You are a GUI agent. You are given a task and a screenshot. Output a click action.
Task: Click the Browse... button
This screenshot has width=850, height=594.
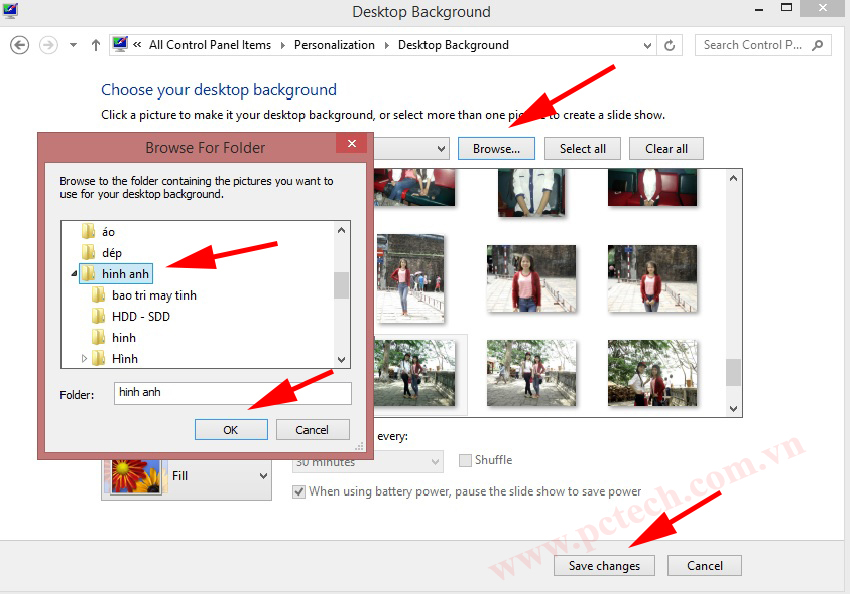pyautogui.click(x=496, y=149)
